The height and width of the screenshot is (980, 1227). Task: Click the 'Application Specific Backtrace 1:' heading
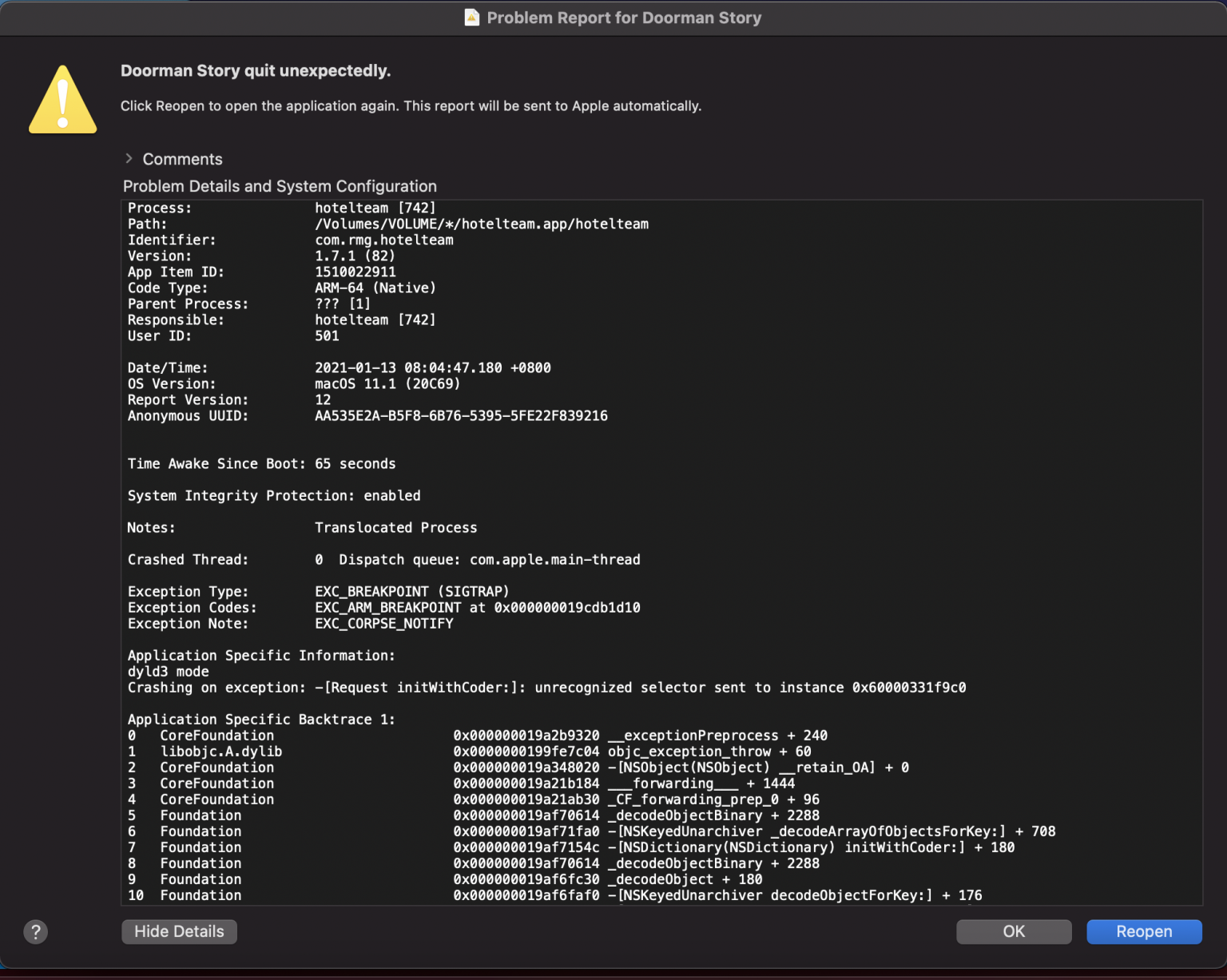point(261,720)
